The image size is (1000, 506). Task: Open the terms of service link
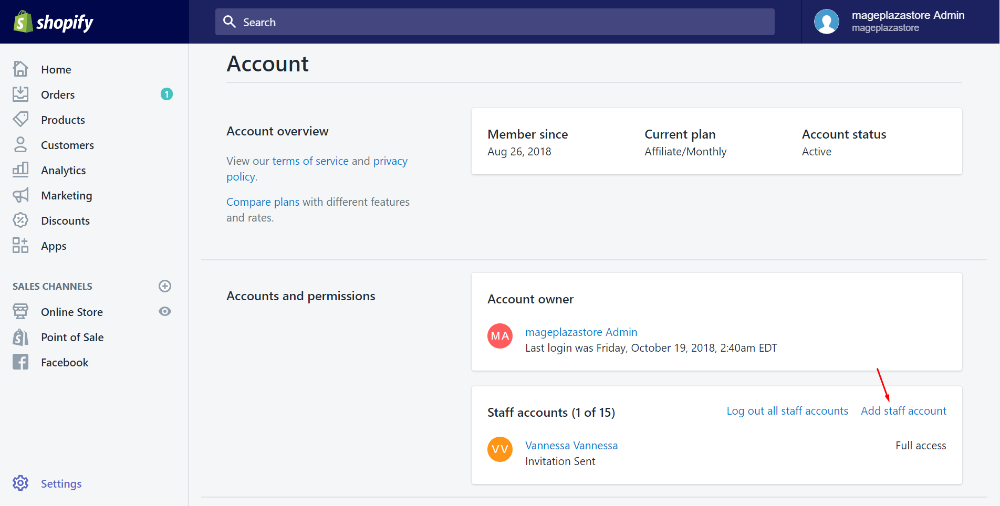click(x=311, y=161)
